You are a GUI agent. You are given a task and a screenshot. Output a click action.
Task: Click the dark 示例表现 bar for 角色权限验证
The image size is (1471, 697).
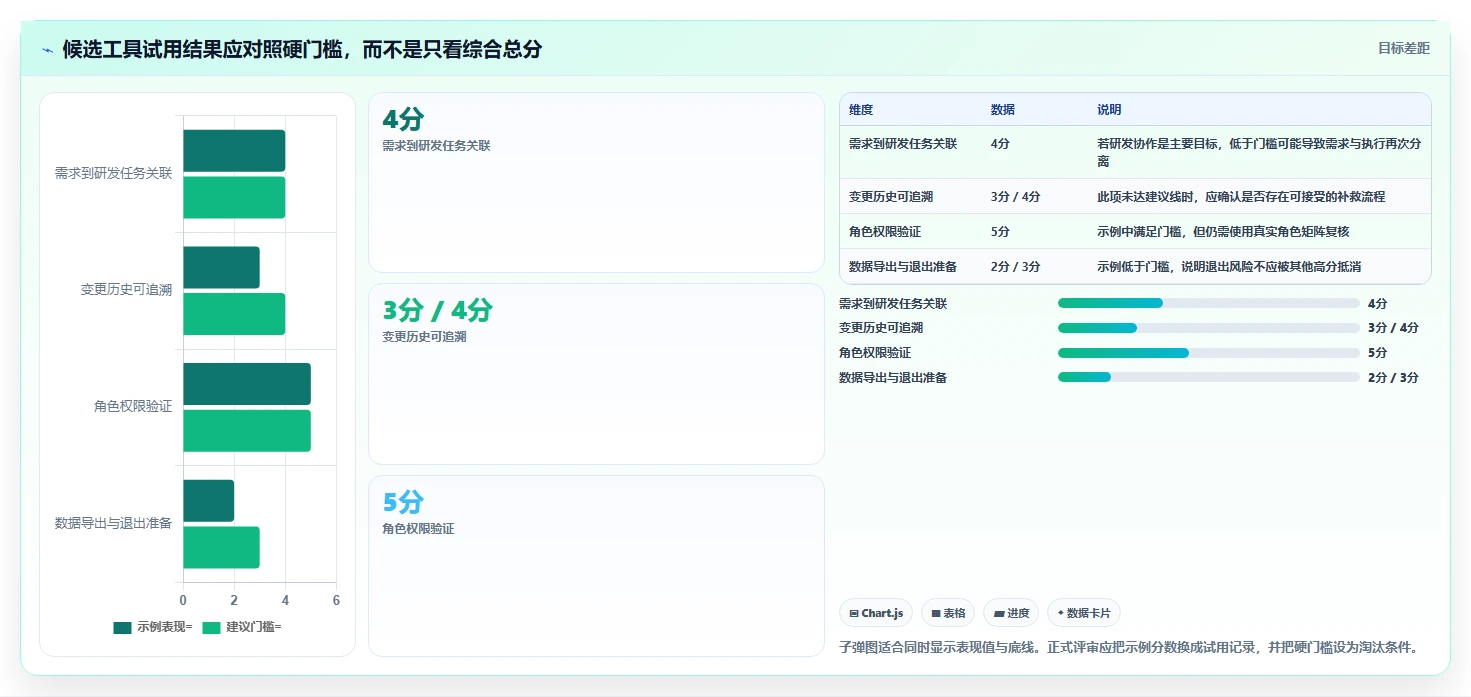[247, 384]
